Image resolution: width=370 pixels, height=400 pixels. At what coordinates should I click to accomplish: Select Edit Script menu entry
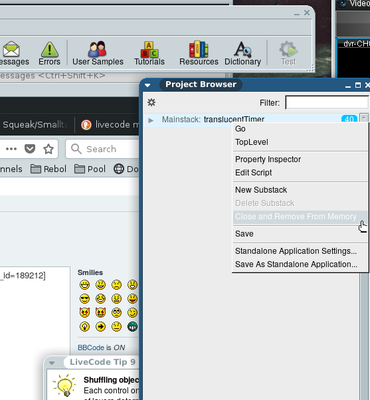click(x=253, y=173)
